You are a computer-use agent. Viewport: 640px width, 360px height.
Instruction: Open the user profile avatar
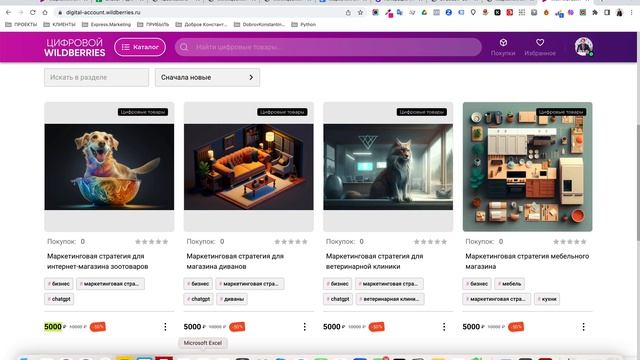point(584,47)
